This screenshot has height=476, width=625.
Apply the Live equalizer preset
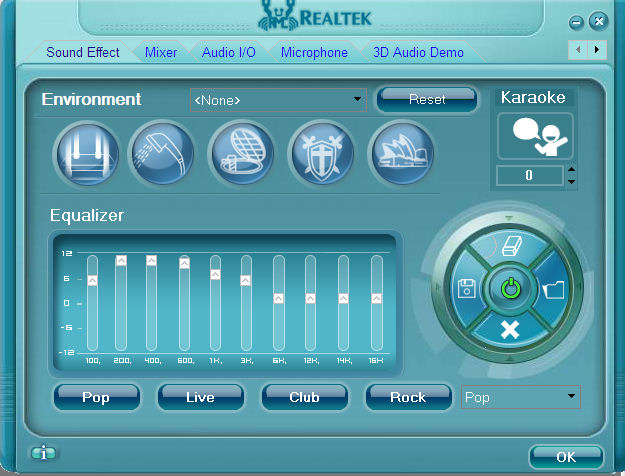point(200,397)
